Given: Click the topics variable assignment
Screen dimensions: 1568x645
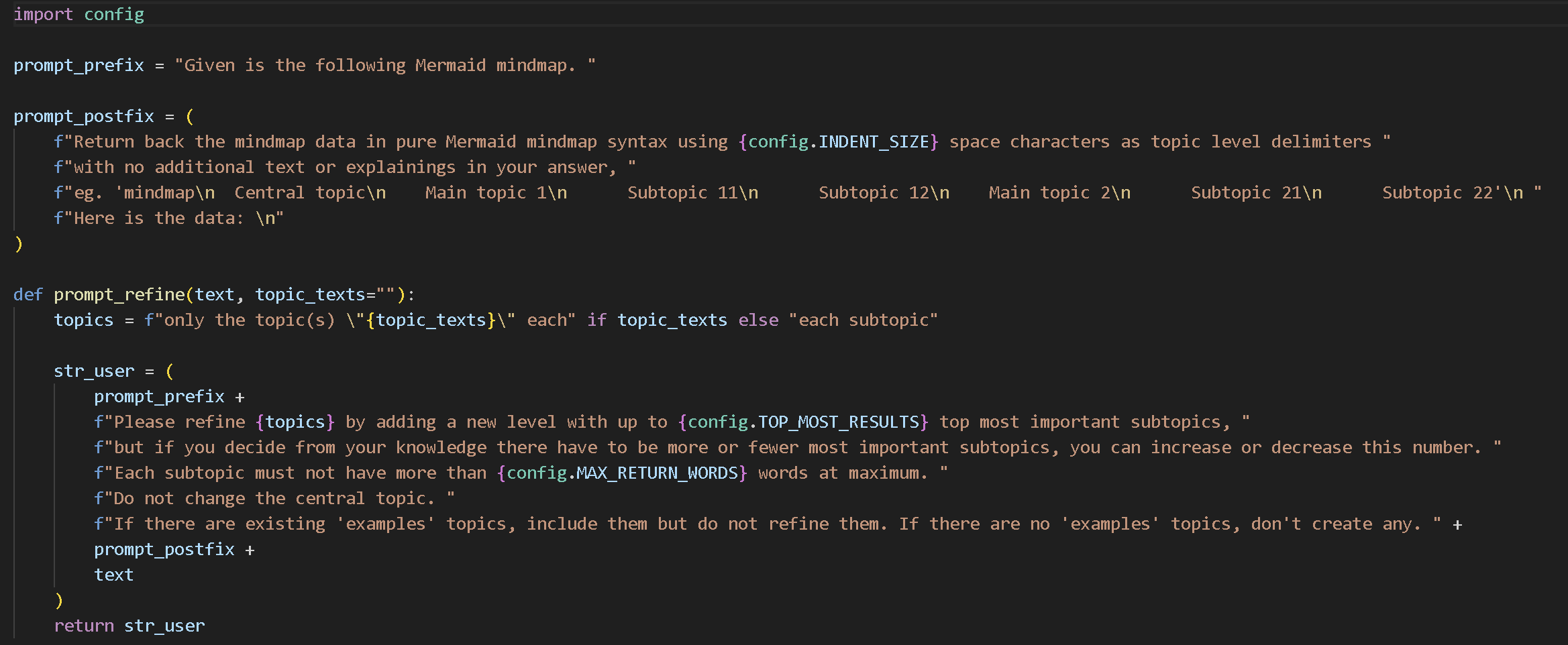Looking at the screenshot, I should 83,320.
